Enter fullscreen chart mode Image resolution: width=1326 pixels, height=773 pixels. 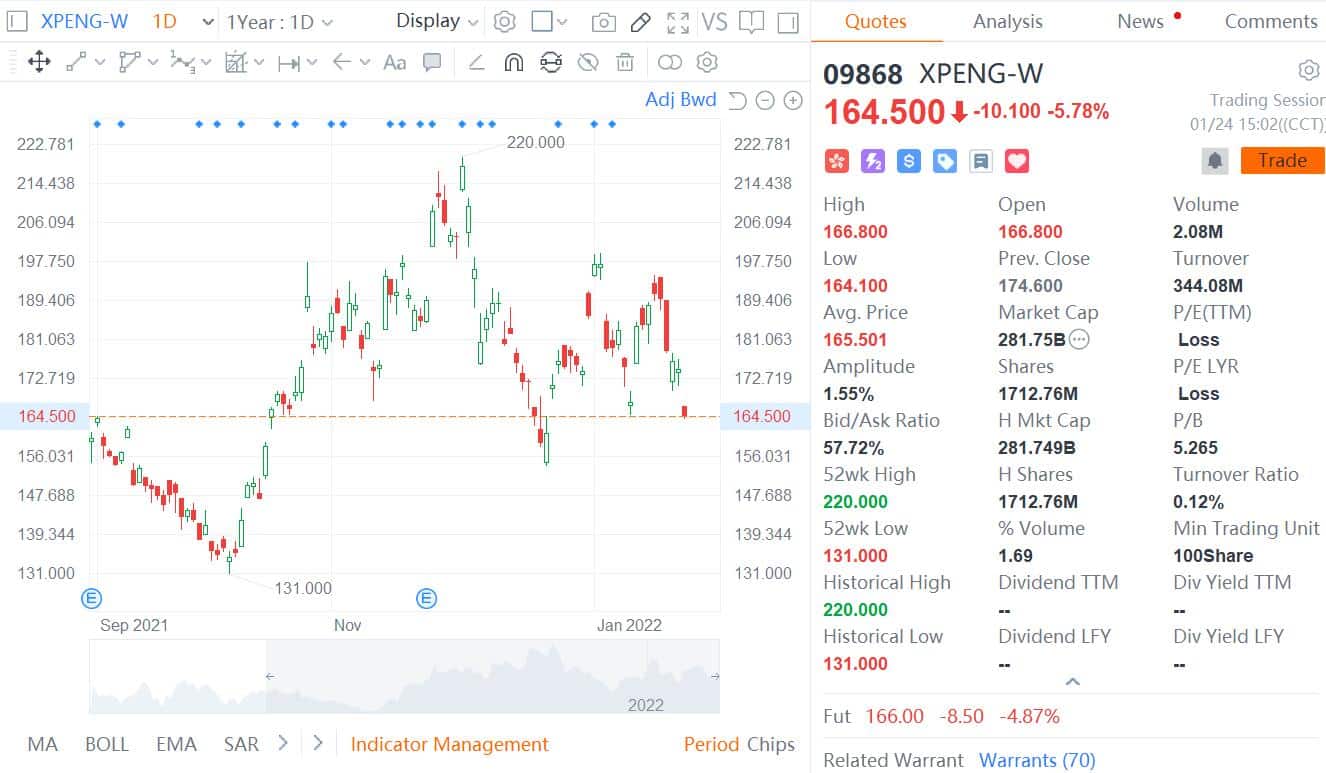click(678, 22)
